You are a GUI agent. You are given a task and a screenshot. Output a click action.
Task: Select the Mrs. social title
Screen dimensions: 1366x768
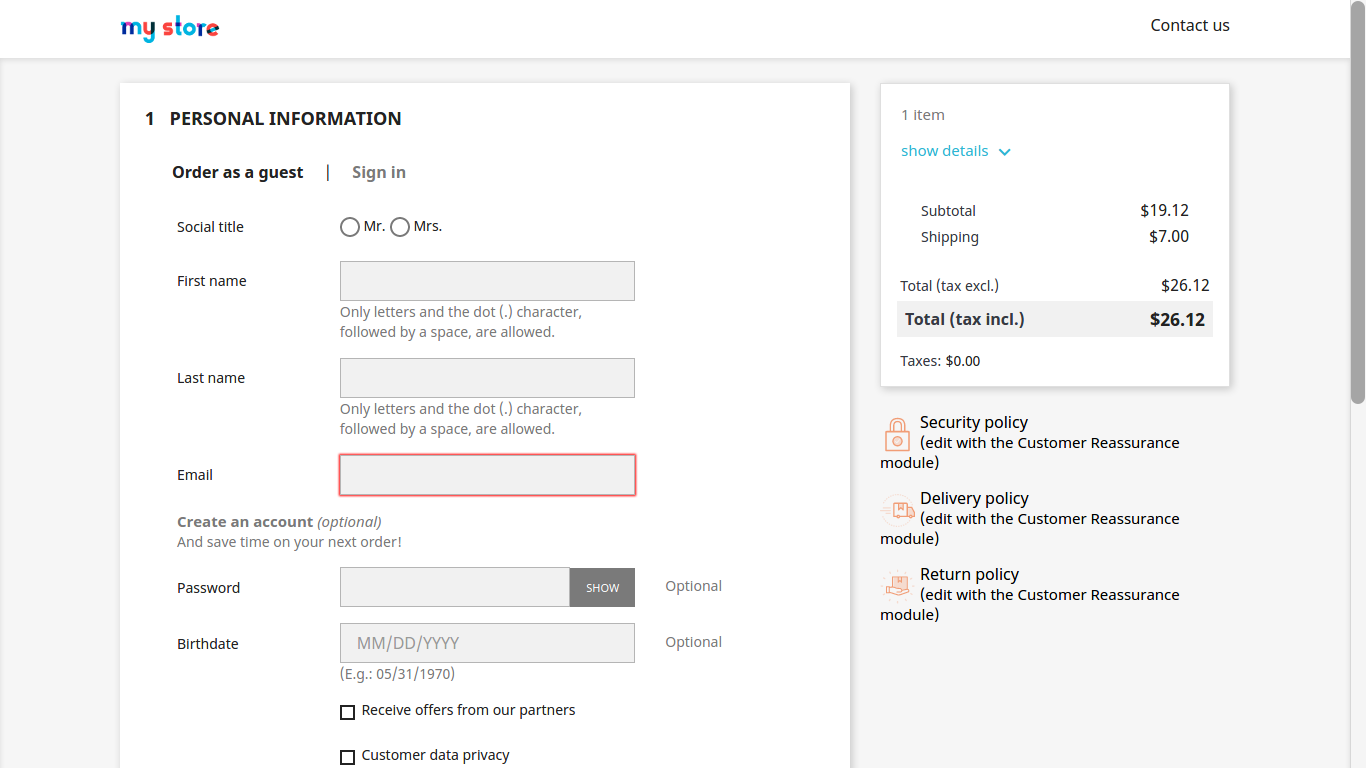point(400,227)
